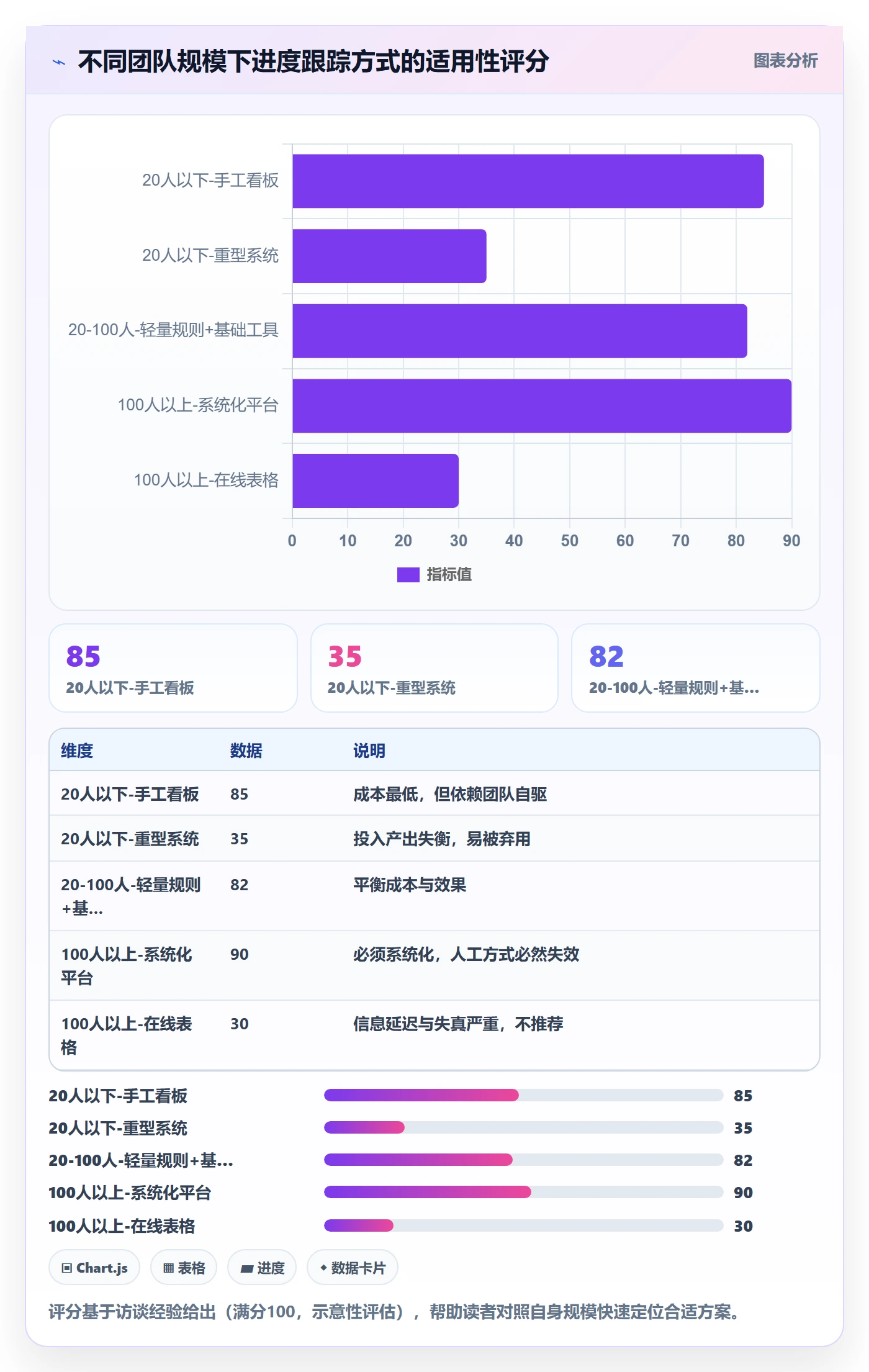Select the chart bar for 100人以上-在线表格

[376, 481]
